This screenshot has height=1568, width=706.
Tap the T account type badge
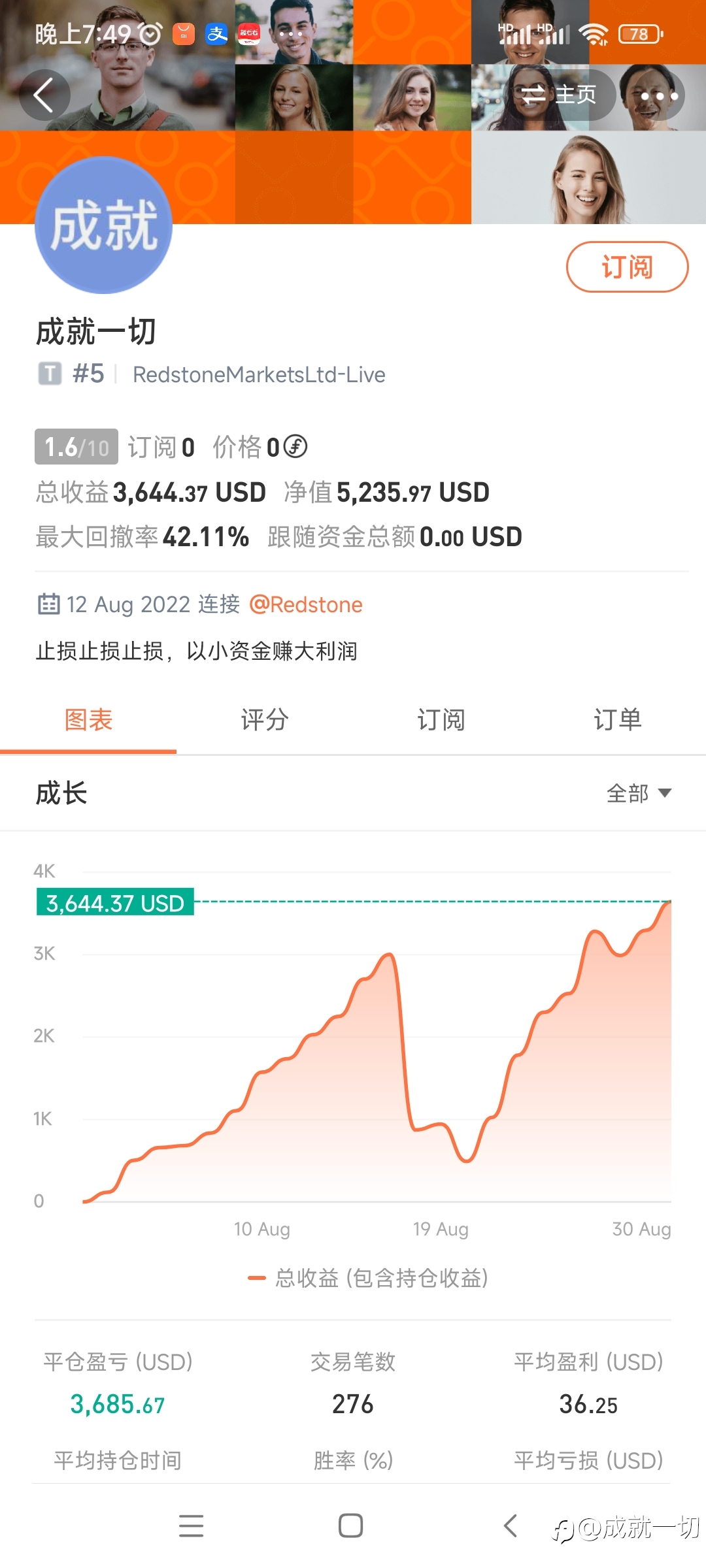click(50, 374)
